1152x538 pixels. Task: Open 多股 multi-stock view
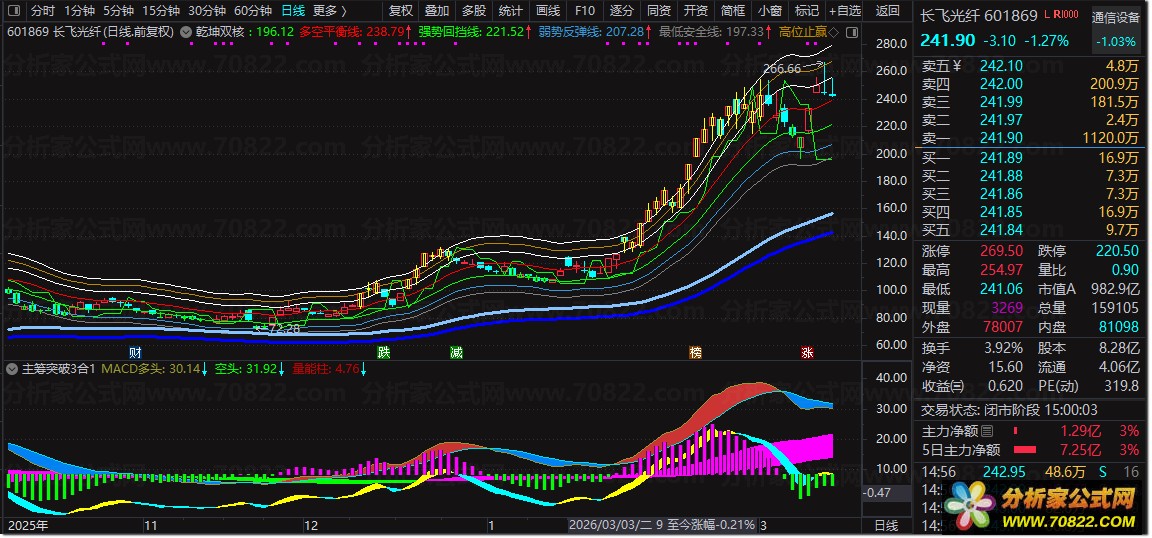pos(474,10)
